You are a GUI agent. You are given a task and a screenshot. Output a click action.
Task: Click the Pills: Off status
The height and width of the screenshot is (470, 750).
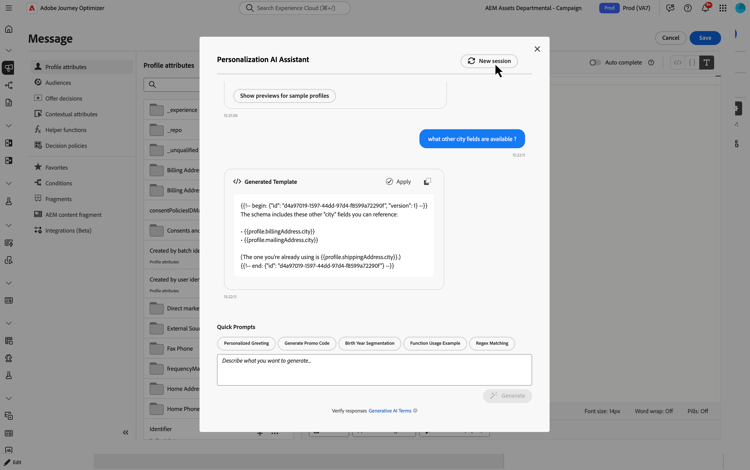(697, 411)
